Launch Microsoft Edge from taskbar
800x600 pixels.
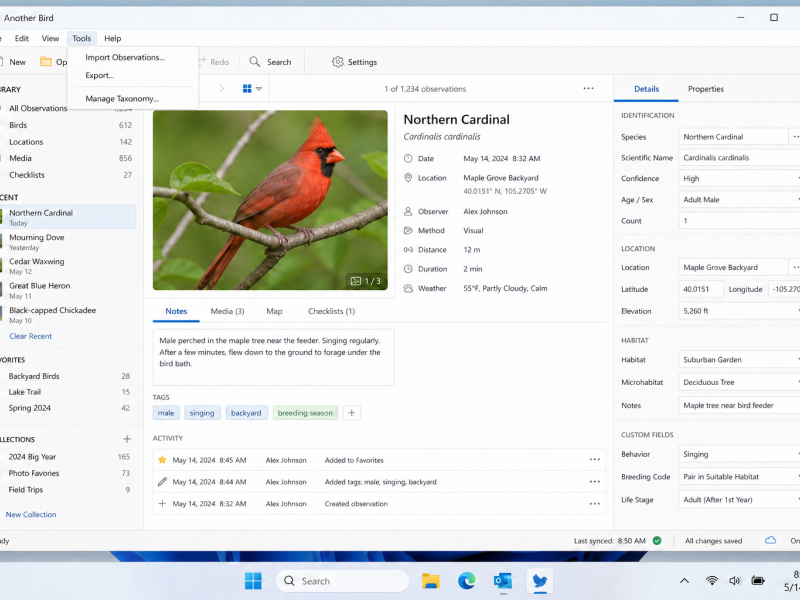[466, 581]
